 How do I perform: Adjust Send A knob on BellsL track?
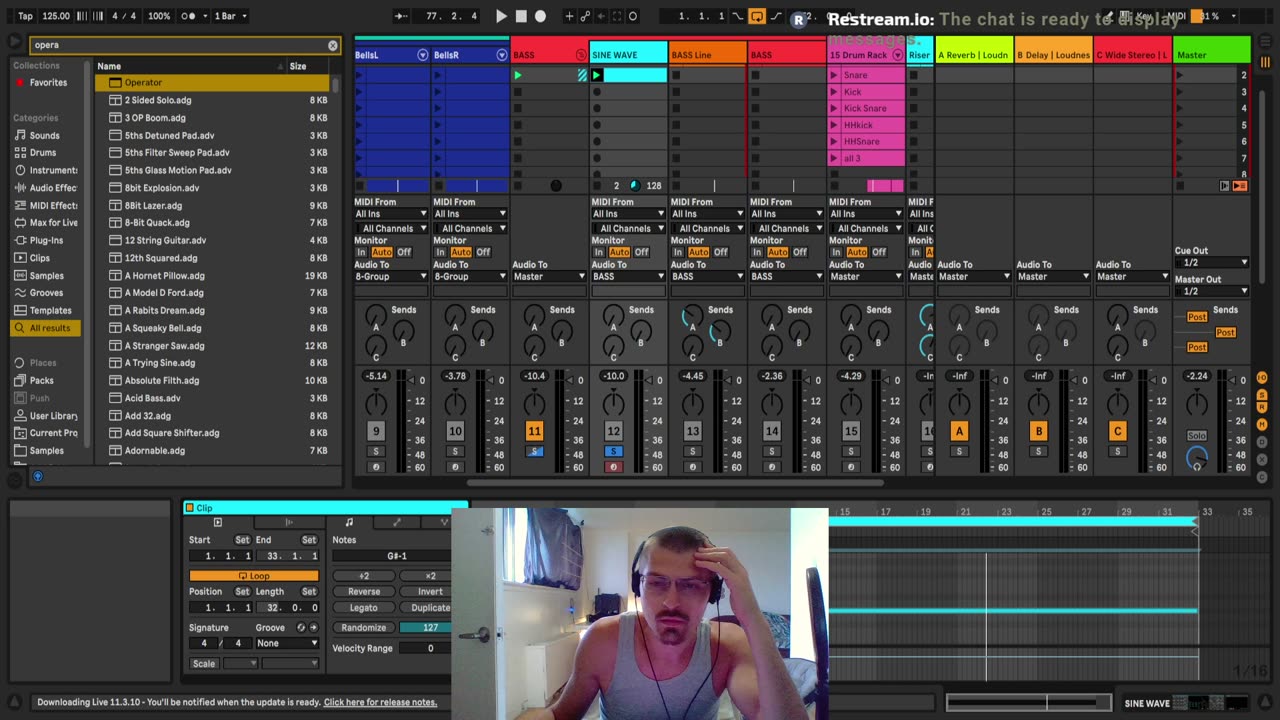376,316
